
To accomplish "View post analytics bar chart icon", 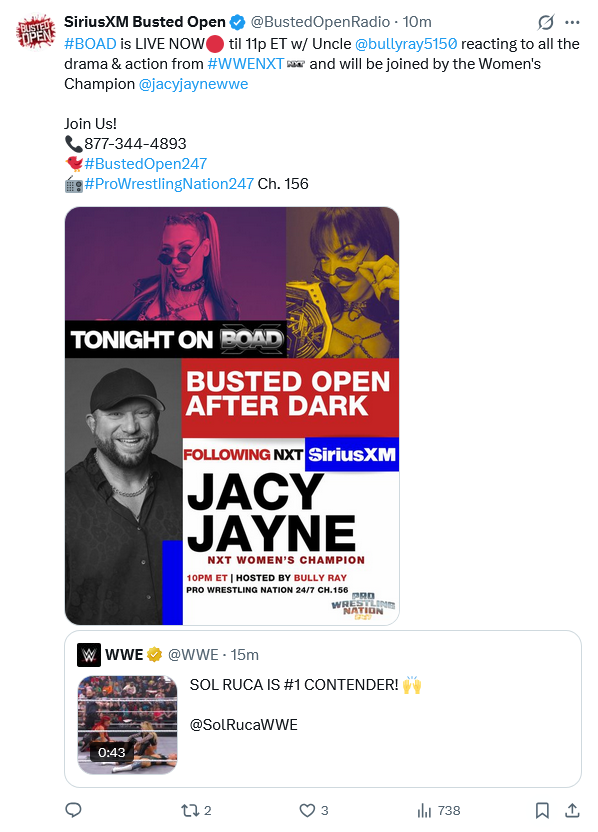I will (424, 810).
